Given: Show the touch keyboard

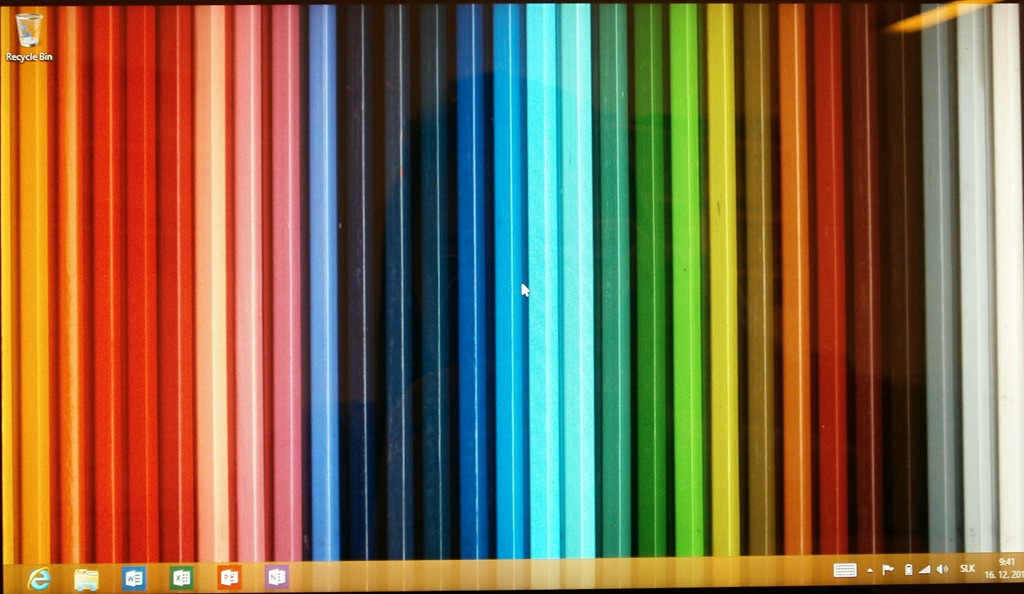Looking at the screenshot, I should [845, 570].
